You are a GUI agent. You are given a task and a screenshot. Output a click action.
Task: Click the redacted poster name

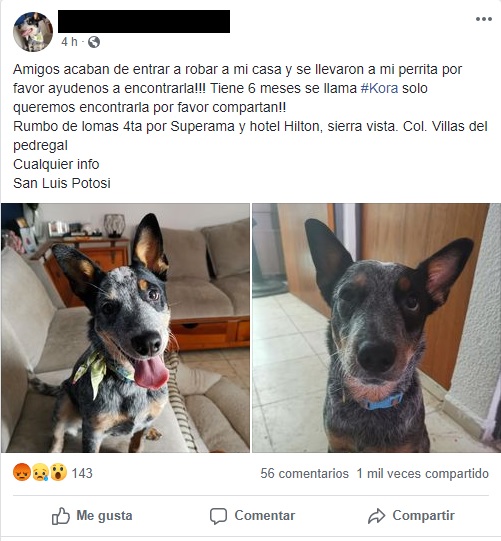pyautogui.click(x=144, y=21)
